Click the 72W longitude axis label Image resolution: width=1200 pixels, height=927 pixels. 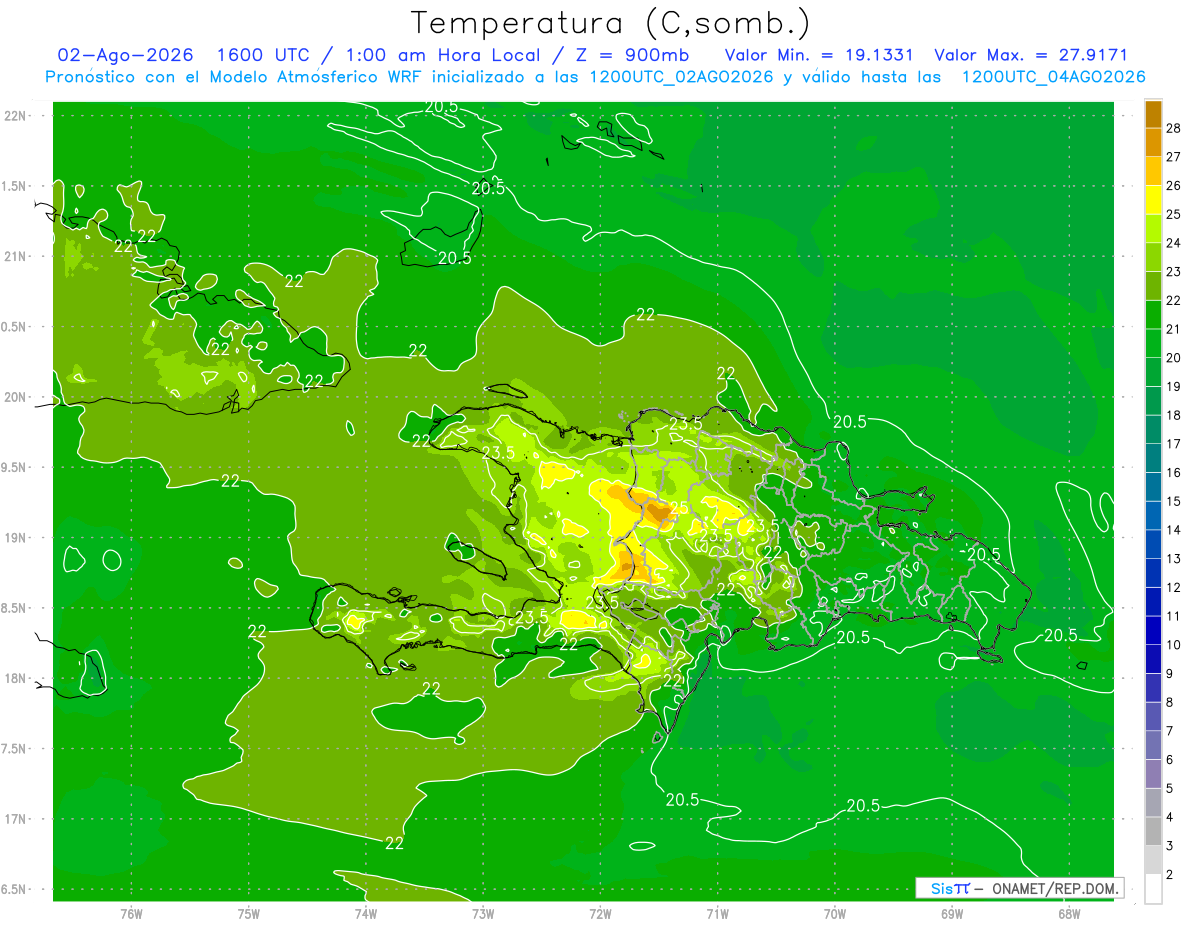click(600, 913)
